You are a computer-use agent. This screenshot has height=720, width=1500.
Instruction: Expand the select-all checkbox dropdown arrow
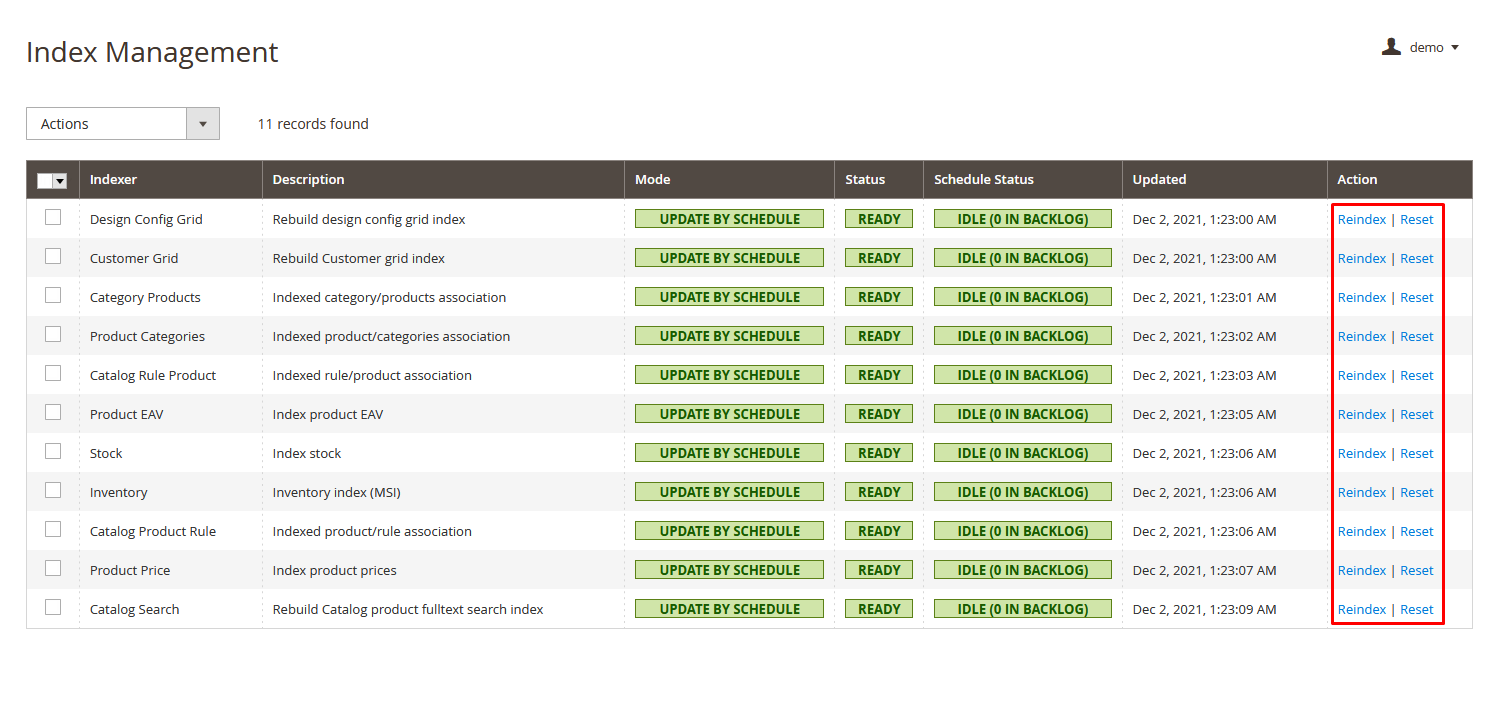60,181
